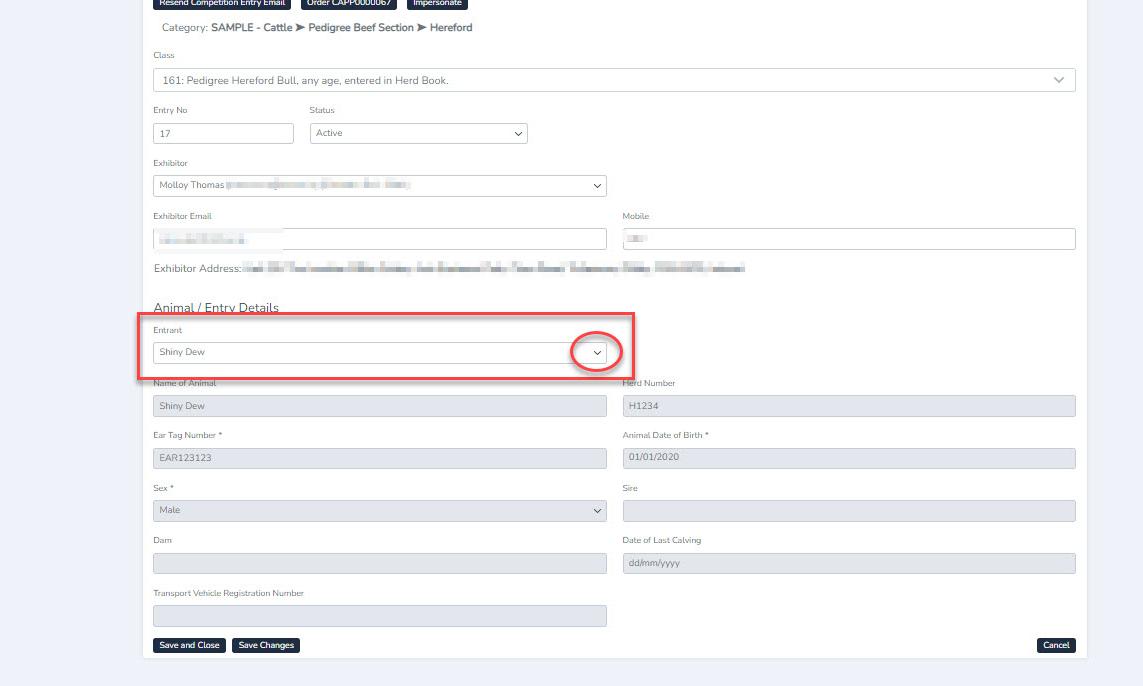Click Resend Competition Entry Email button
The image size is (1143, 686).
(222, 4)
